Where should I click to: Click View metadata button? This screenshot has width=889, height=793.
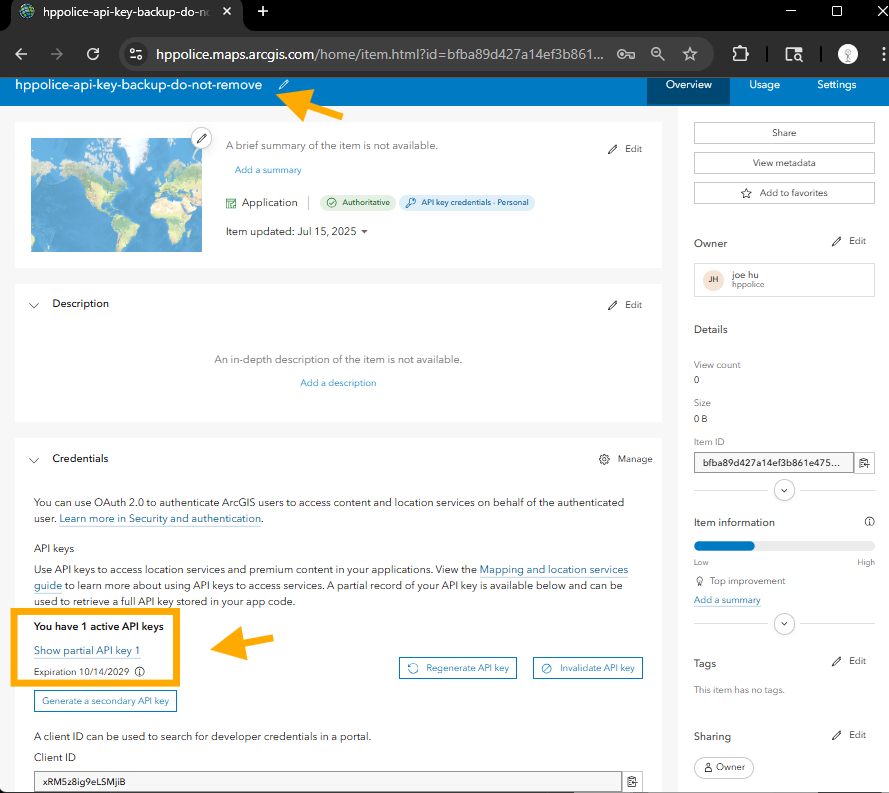784,163
